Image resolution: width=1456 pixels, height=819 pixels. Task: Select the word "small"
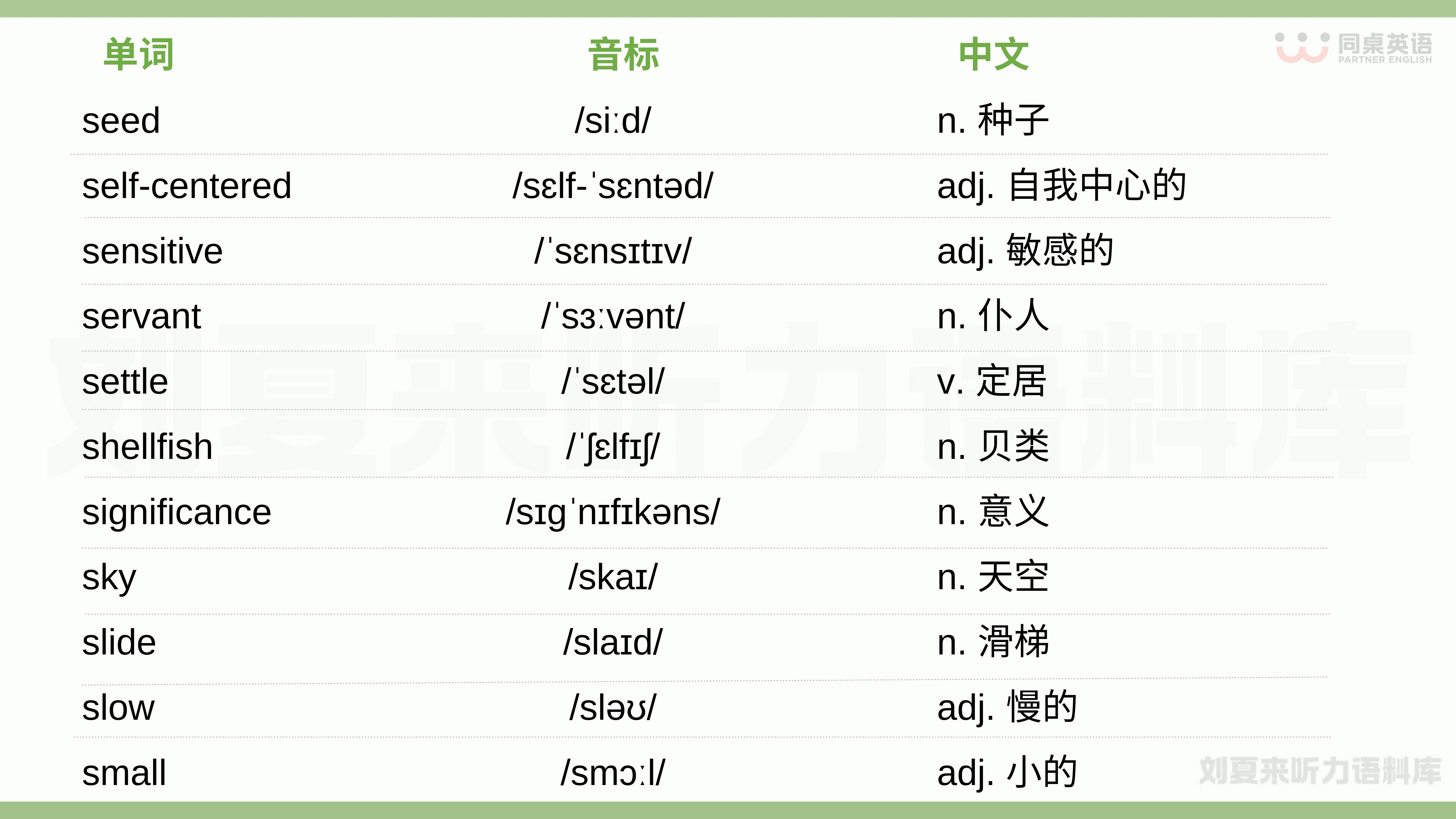click(124, 773)
